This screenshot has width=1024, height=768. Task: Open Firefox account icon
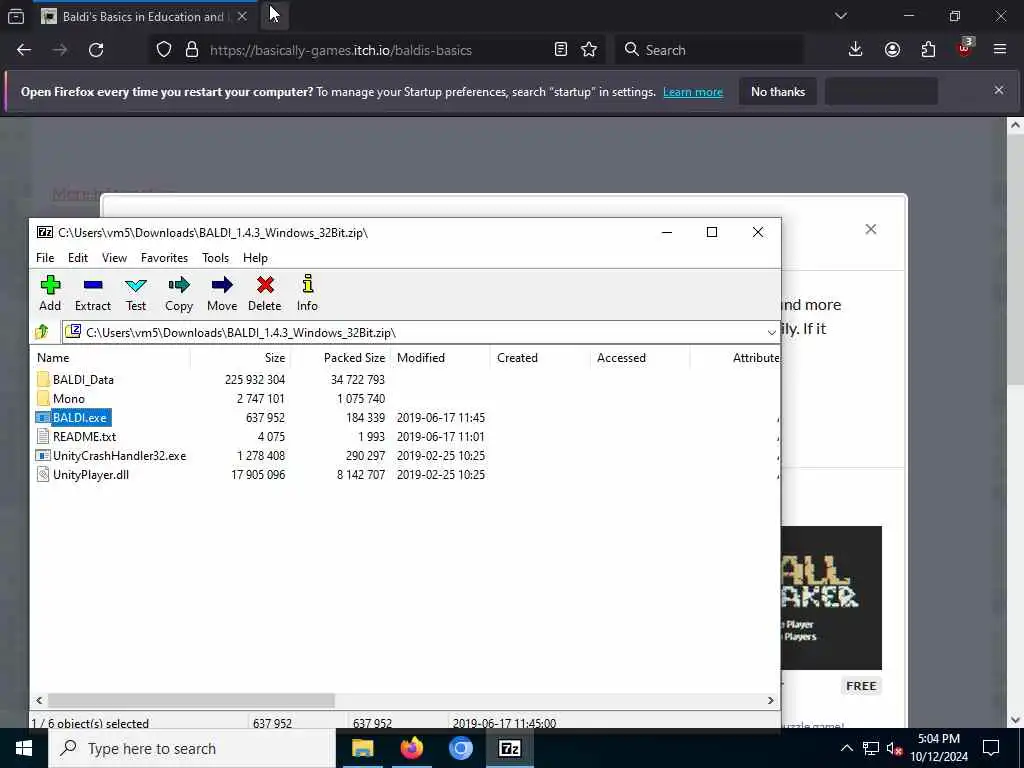click(892, 50)
